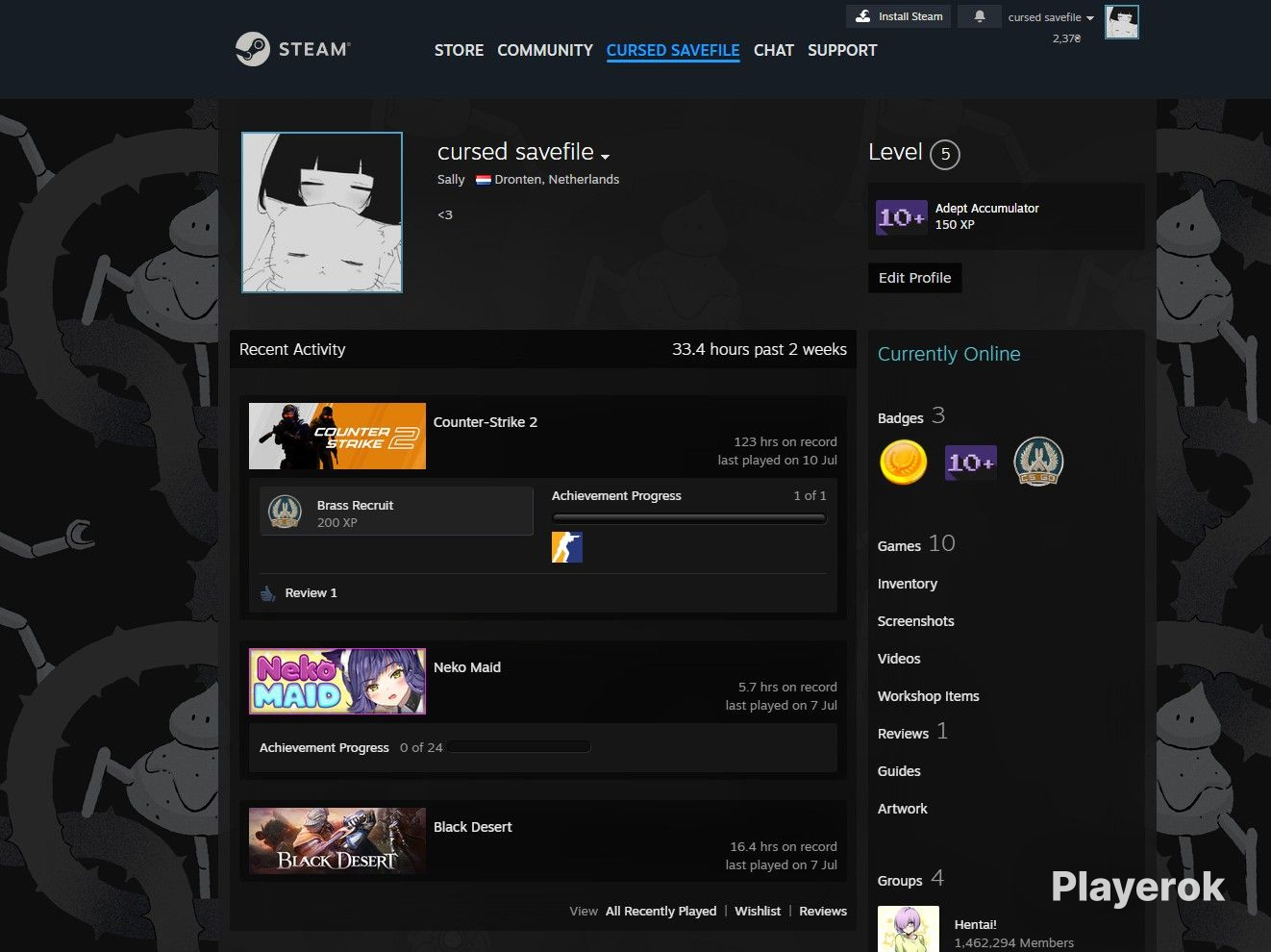Image resolution: width=1271 pixels, height=952 pixels.
Task: Click the "33.4 hours past 2 weeks" text
Action: [x=760, y=350]
